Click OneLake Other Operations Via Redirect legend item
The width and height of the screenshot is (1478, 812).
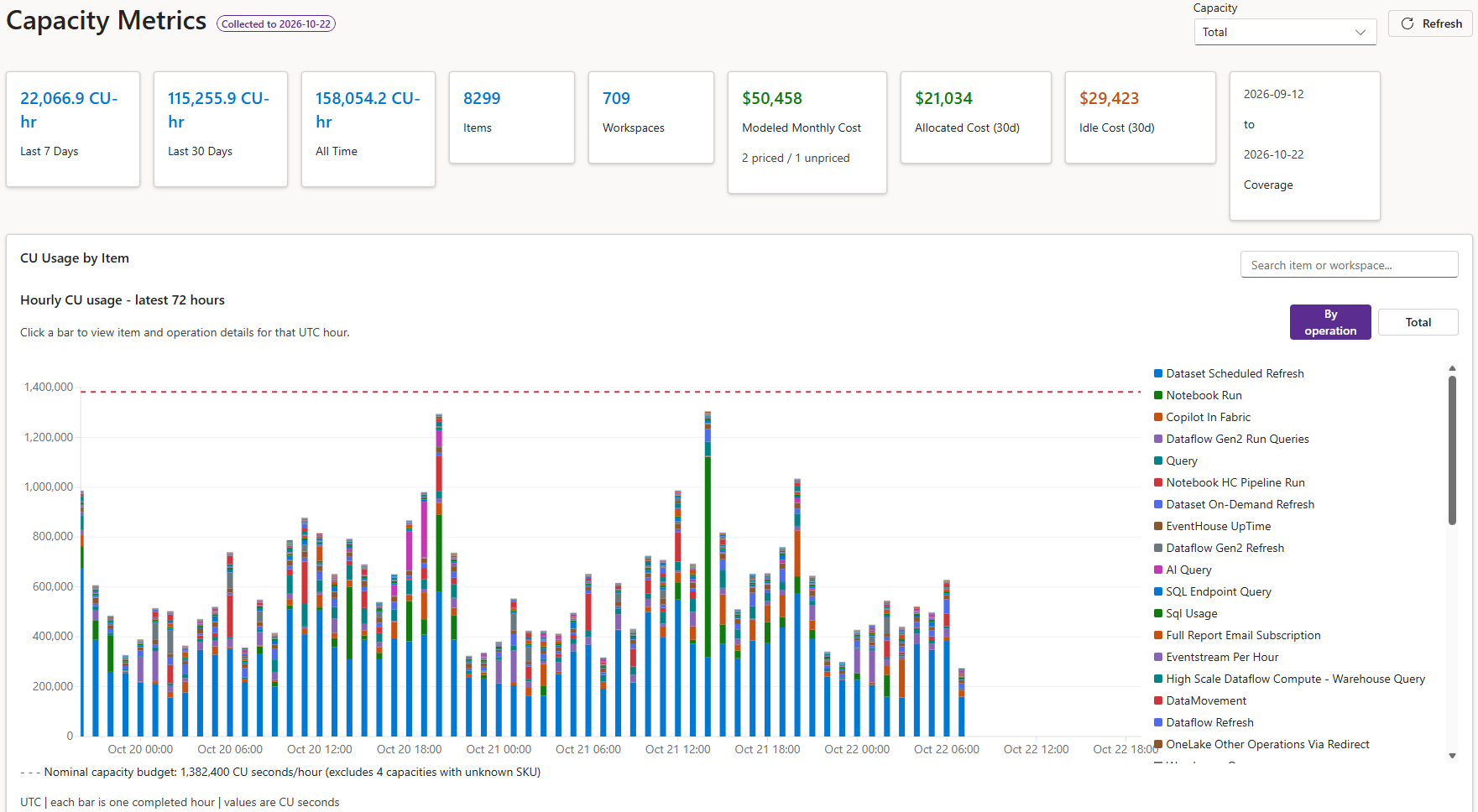[1261, 744]
